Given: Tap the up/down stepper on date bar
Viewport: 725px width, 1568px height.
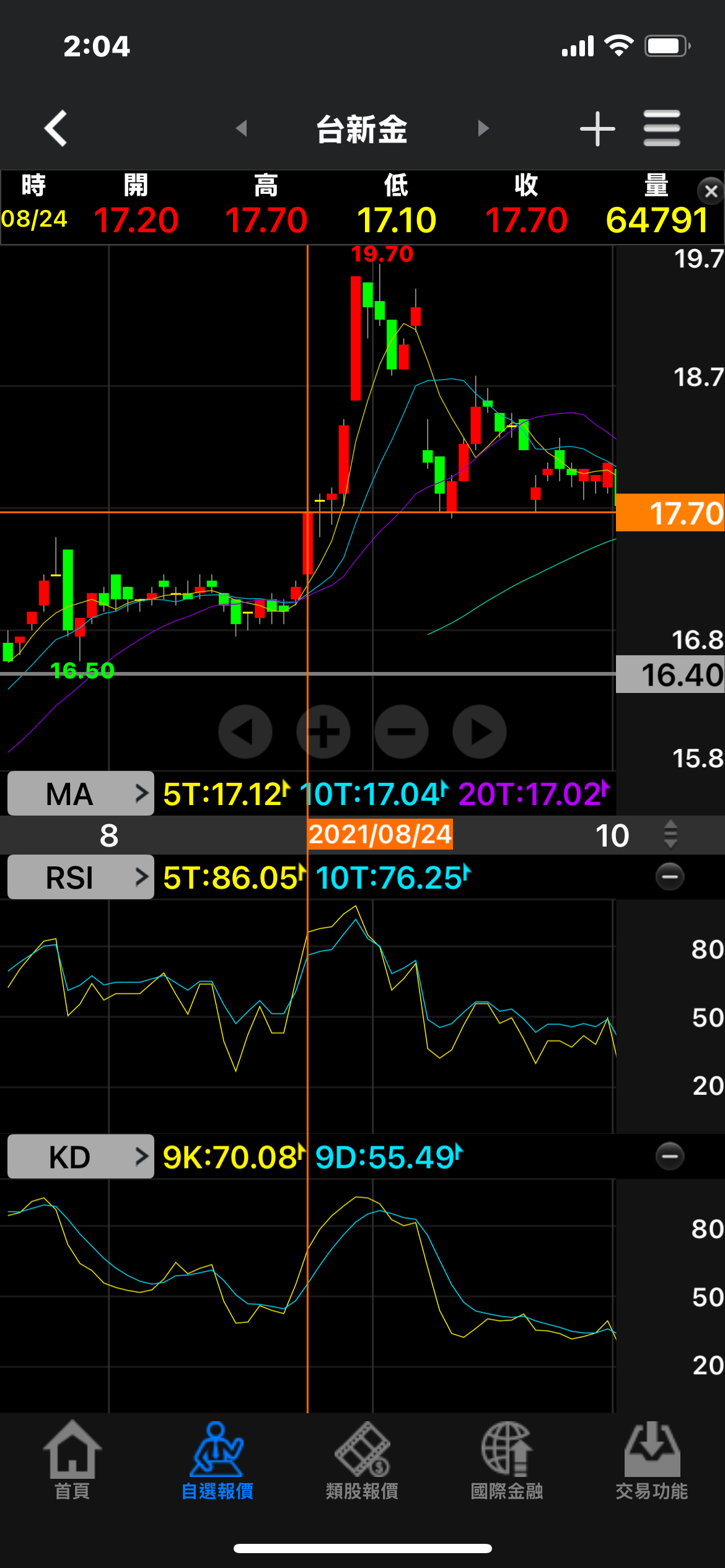Looking at the screenshot, I should [x=670, y=835].
